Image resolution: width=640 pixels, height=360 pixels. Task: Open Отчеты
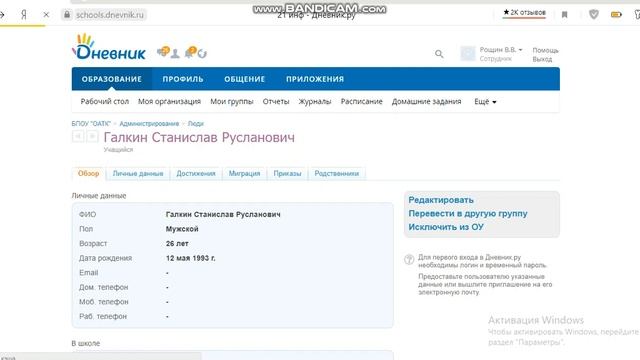pyautogui.click(x=276, y=102)
